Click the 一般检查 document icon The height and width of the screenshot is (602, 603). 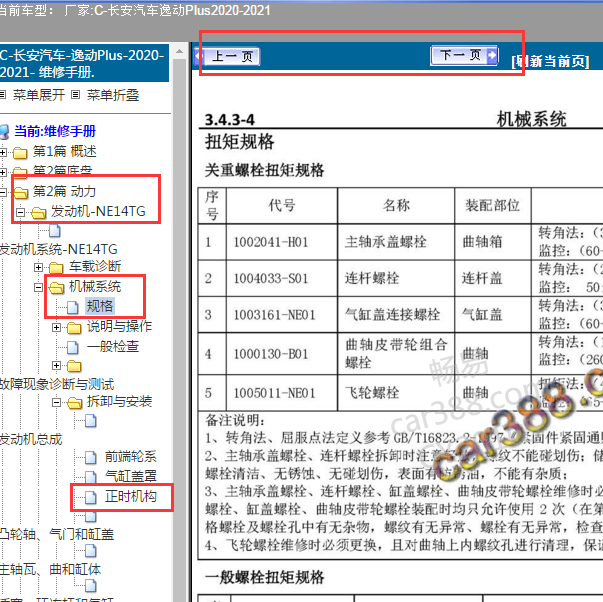(x=73, y=347)
